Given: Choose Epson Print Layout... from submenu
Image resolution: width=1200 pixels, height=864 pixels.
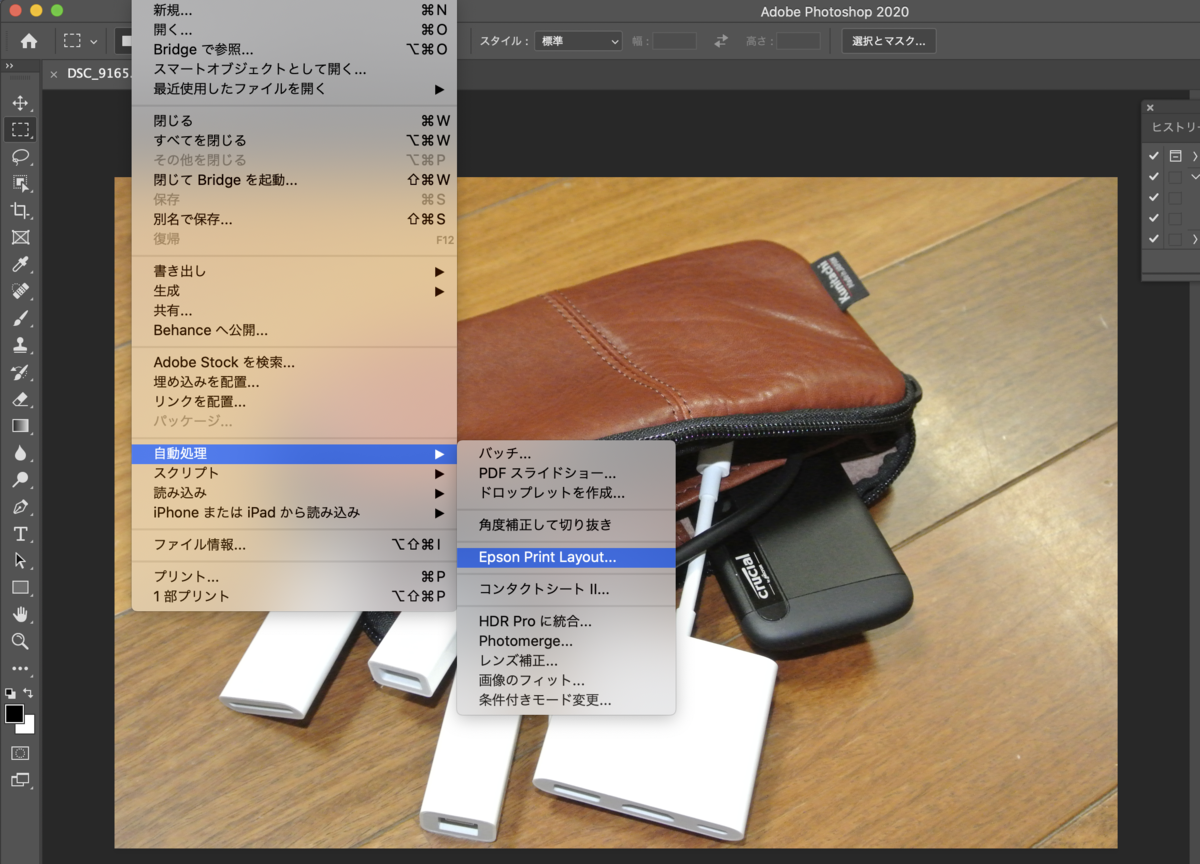Looking at the screenshot, I should click(566, 557).
